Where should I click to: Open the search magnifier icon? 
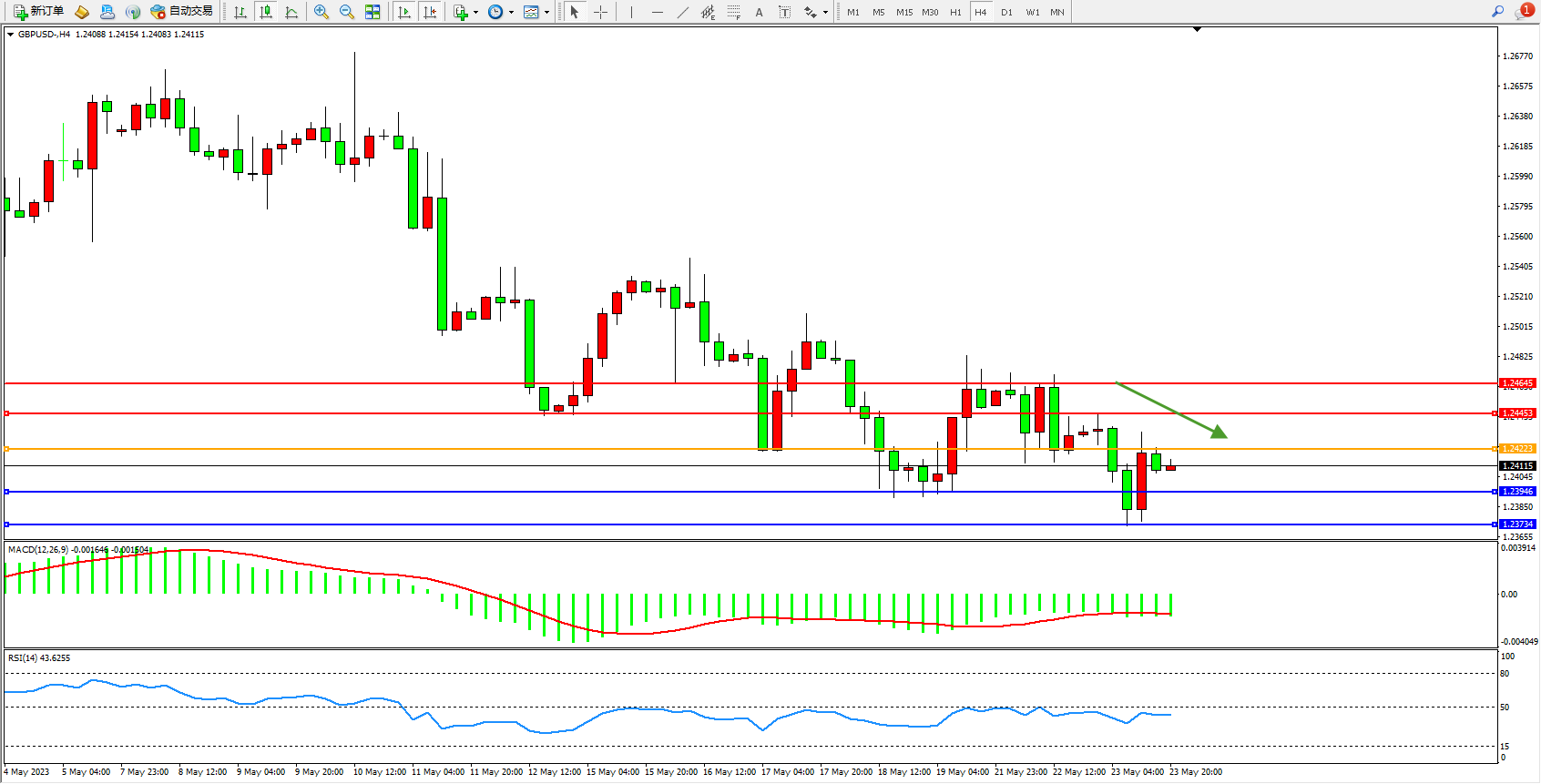[1497, 12]
